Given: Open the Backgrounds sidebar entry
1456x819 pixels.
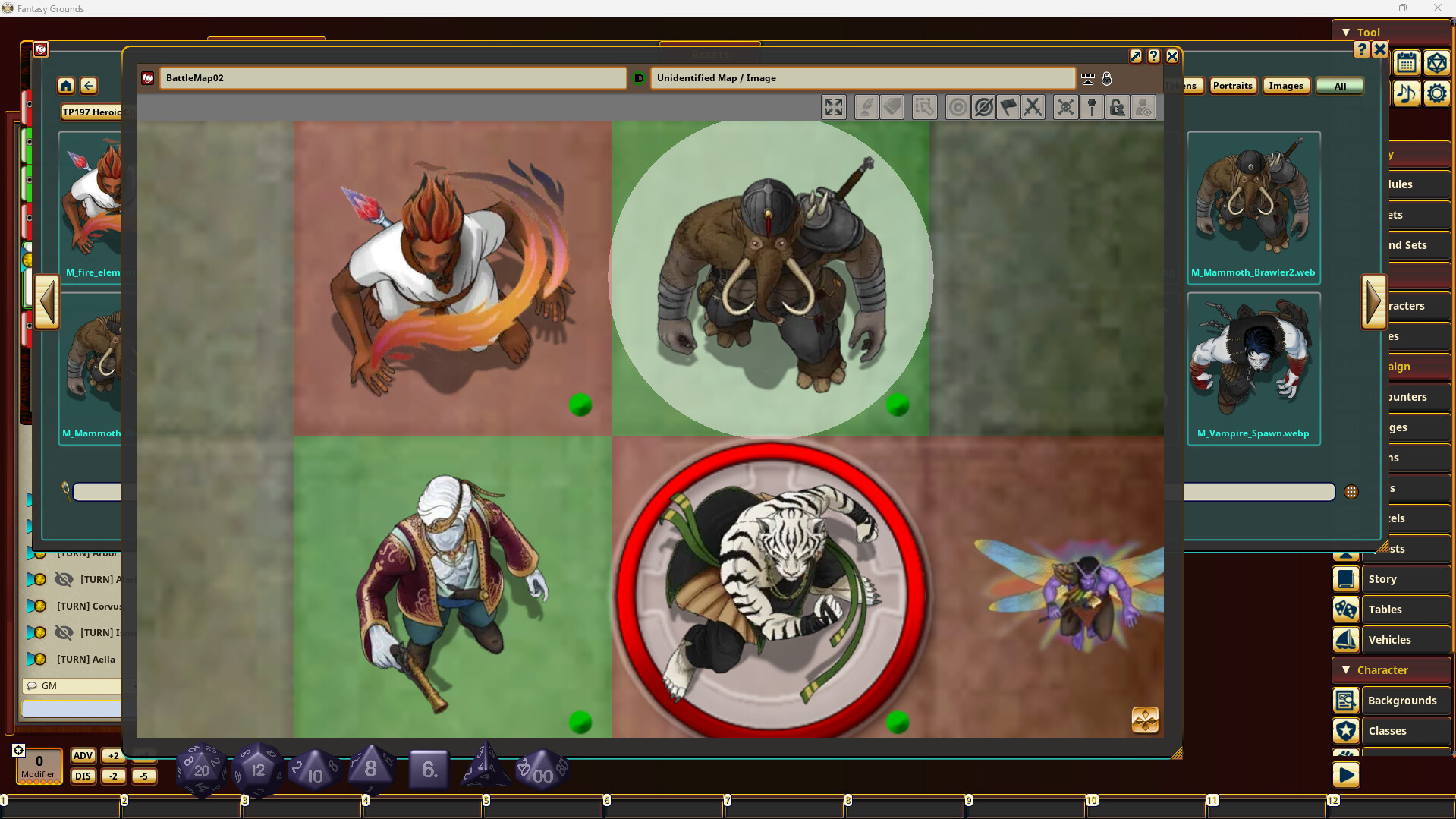Looking at the screenshot, I should point(1392,701).
